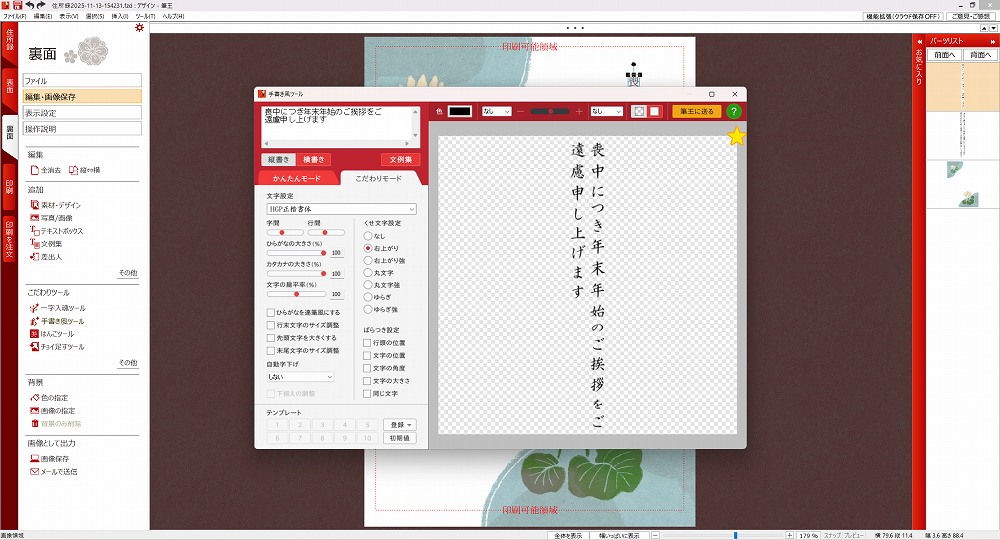Open the 登録 template dropdown button
The width and height of the screenshot is (1000, 540).
[x=400, y=425]
